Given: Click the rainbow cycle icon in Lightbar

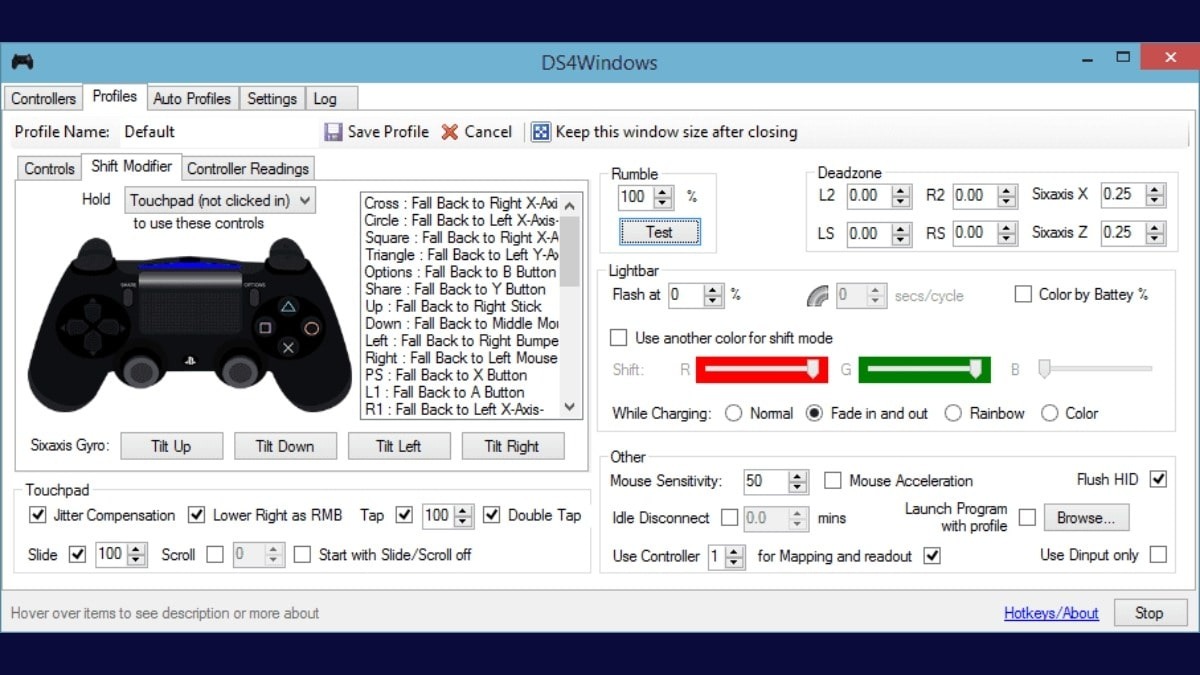Looking at the screenshot, I should 818,295.
